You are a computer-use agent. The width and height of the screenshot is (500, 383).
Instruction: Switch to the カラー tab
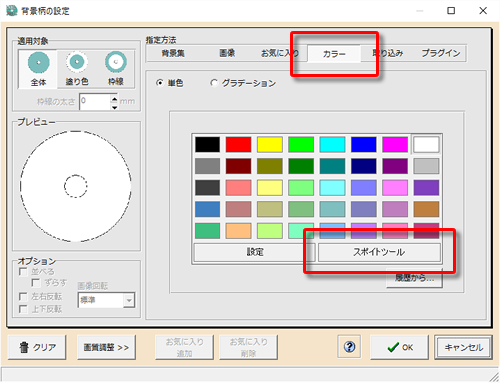tap(334, 54)
